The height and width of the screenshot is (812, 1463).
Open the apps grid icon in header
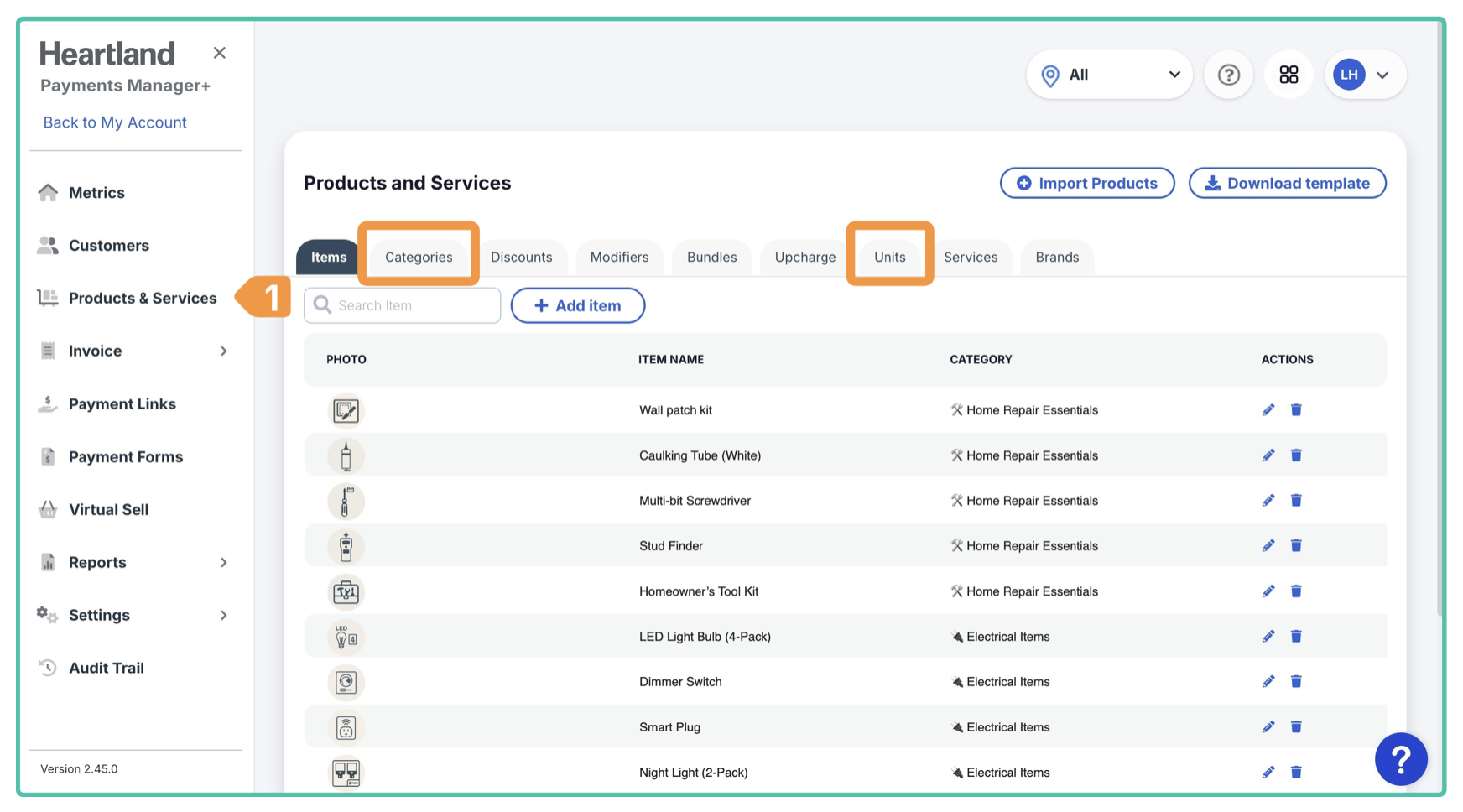(x=1289, y=75)
